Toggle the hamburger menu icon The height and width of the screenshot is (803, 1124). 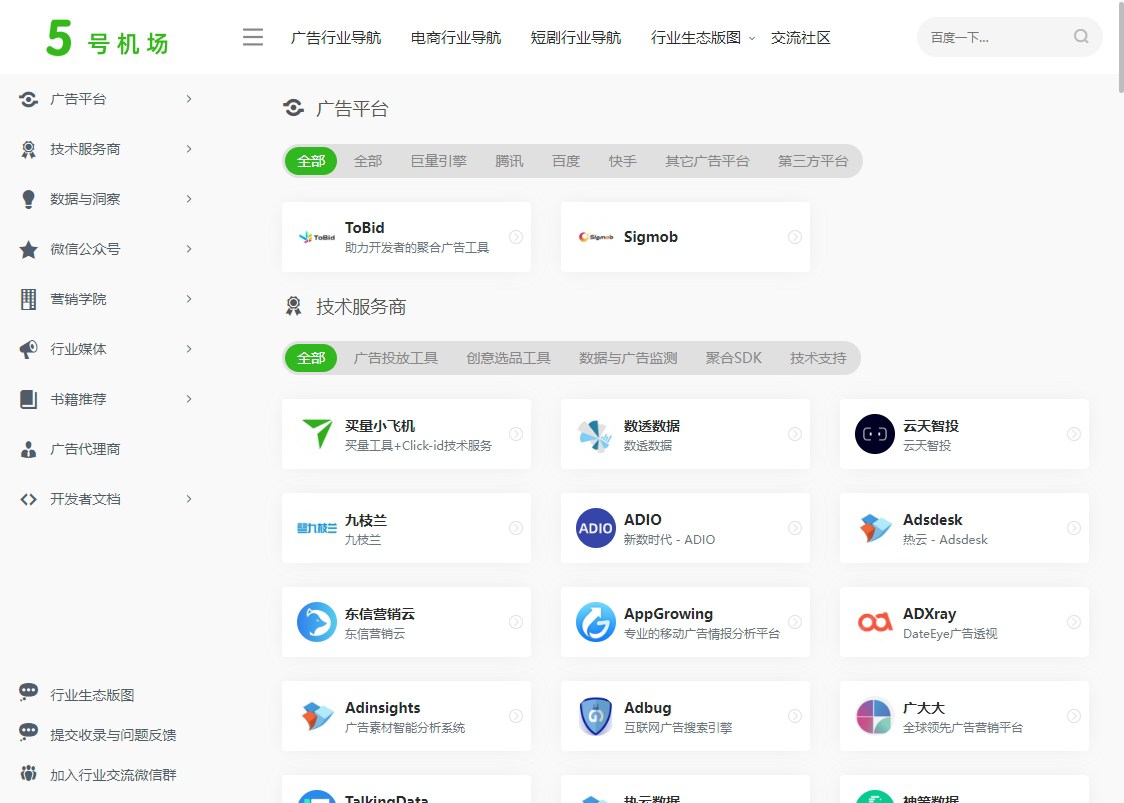pyautogui.click(x=252, y=37)
